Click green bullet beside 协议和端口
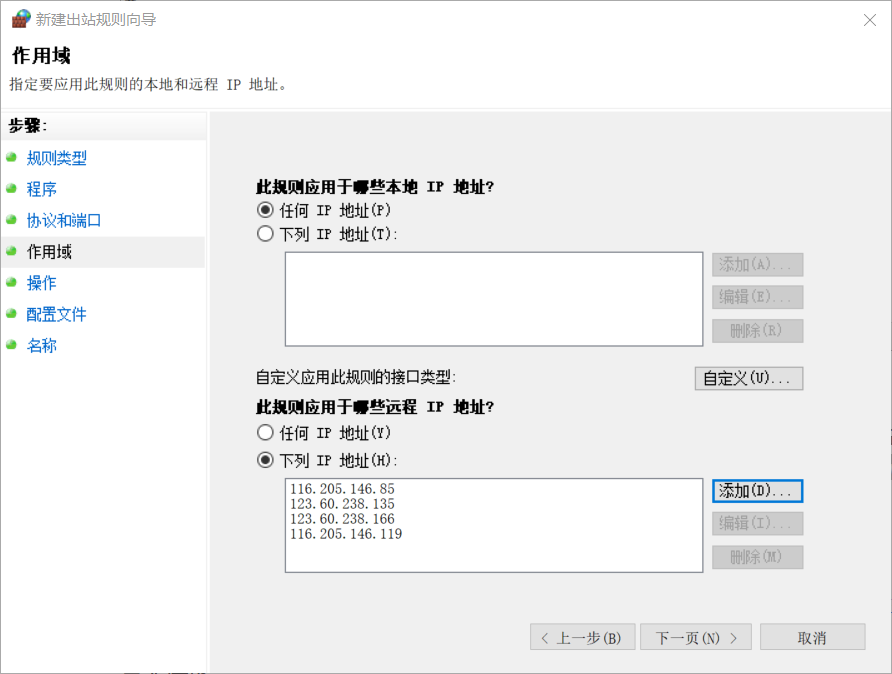This screenshot has width=892, height=674. 11,220
